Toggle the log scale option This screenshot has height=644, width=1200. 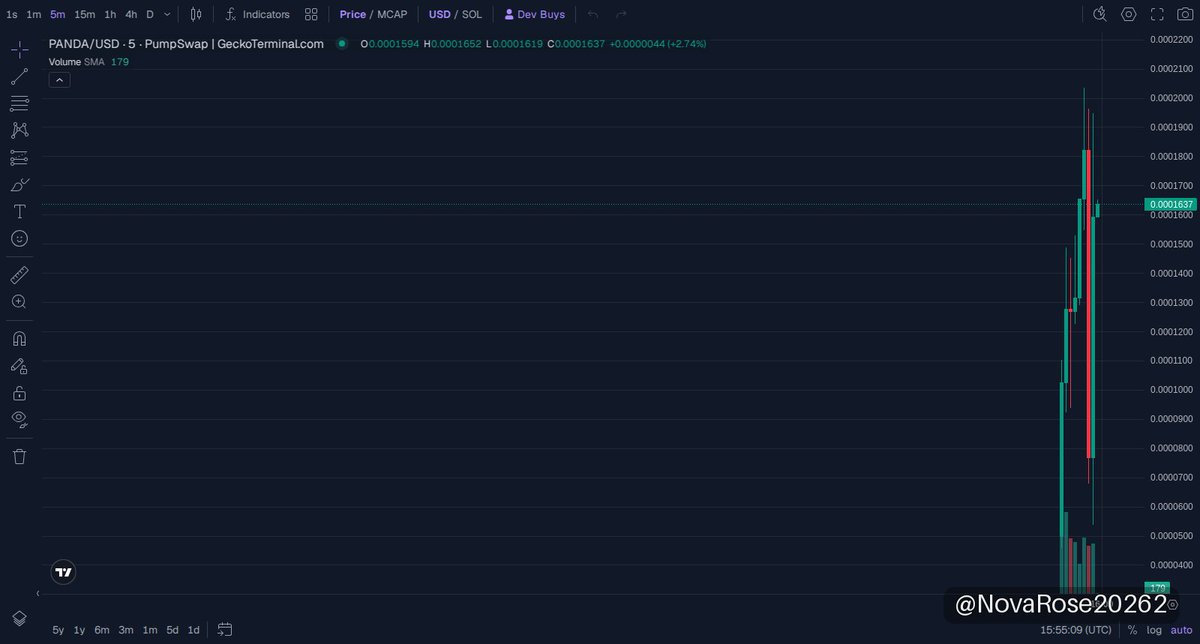[1154, 630]
